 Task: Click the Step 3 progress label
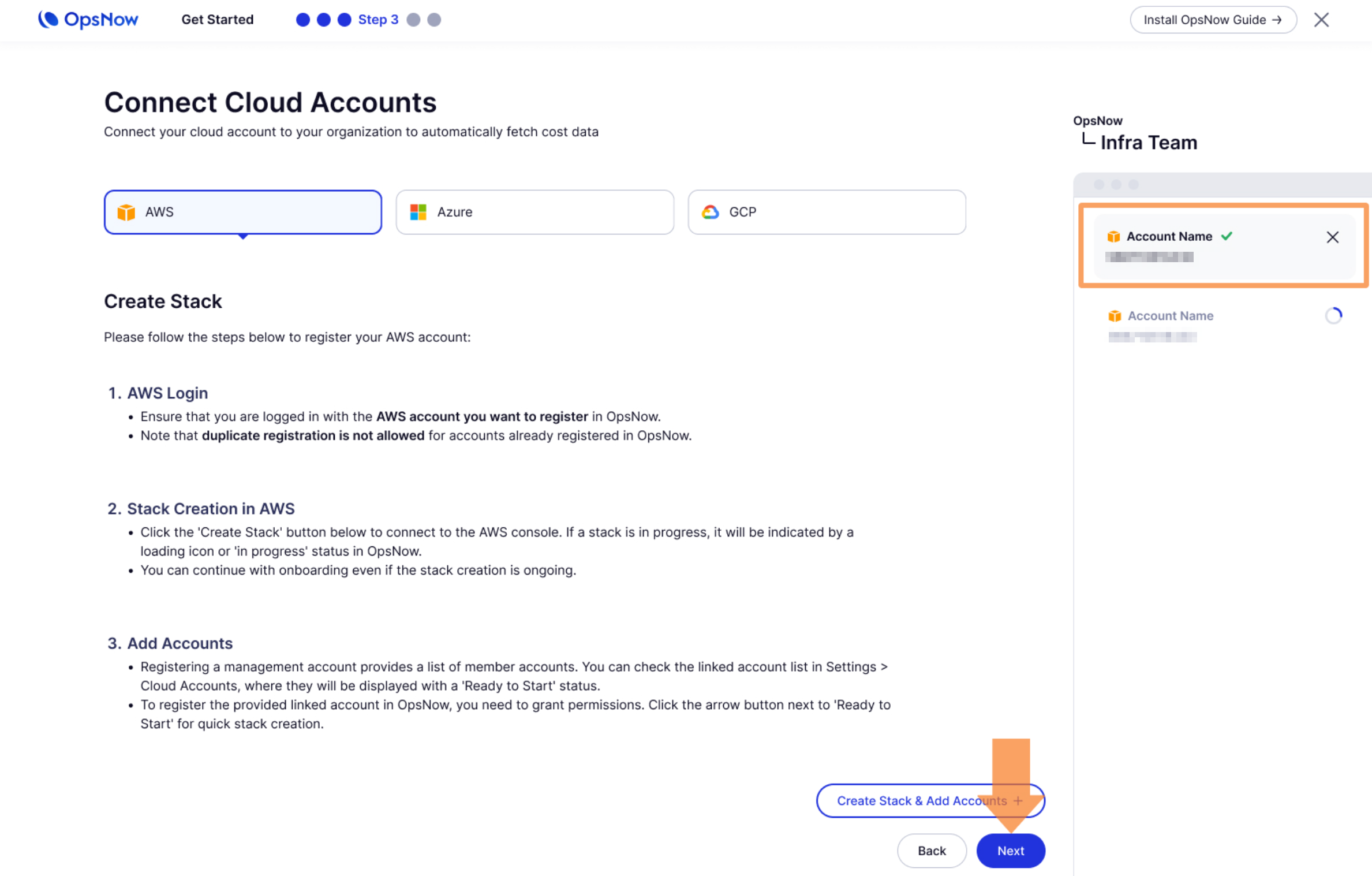[x=377, y=20]
